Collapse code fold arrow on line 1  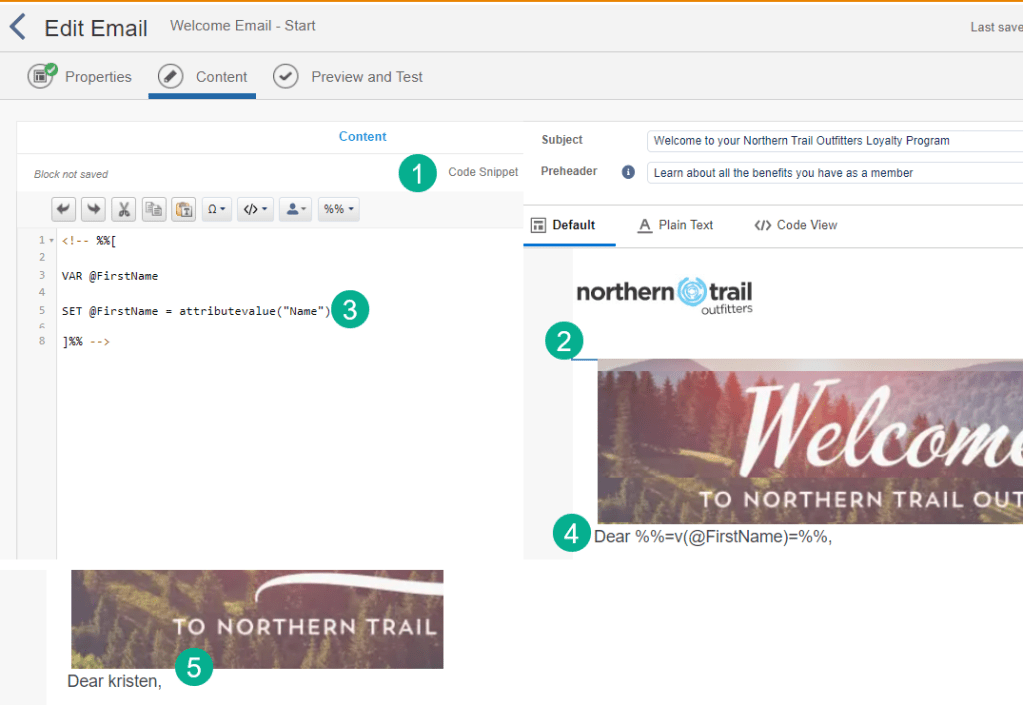click(51, 241)
